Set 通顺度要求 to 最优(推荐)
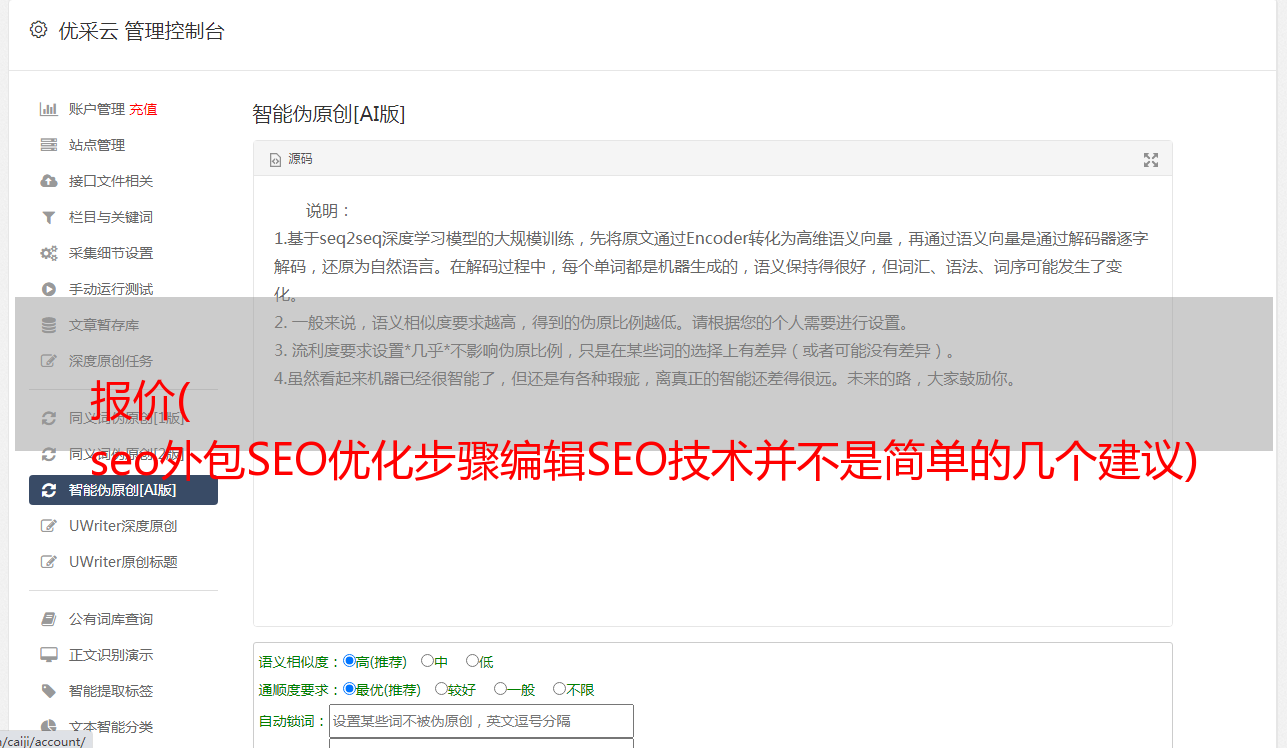This screenshot has width=1287, height=748. pyautogui.click(x=349, y=689)
